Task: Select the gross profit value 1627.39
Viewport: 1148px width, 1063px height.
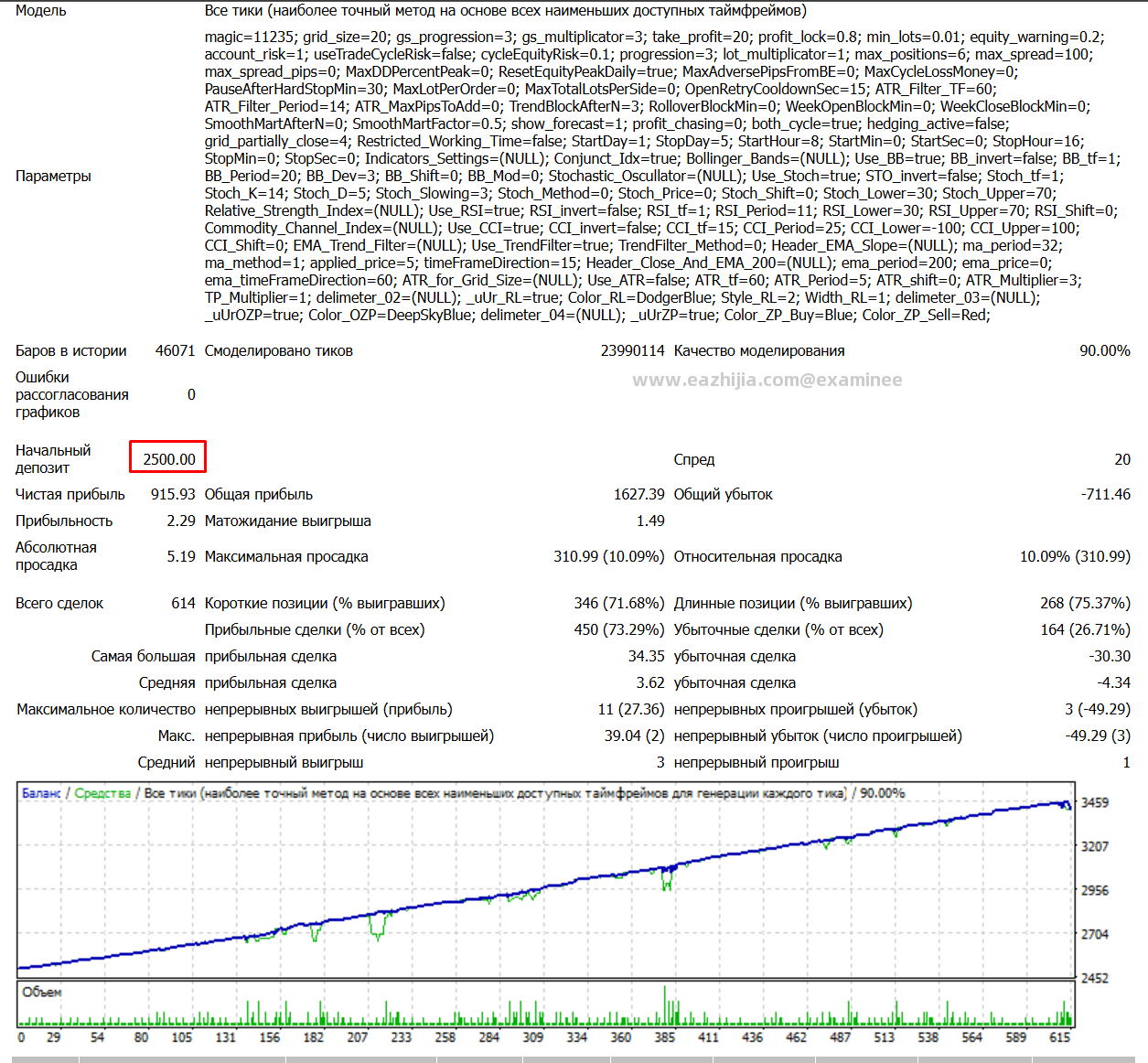Action: (639, 494)
